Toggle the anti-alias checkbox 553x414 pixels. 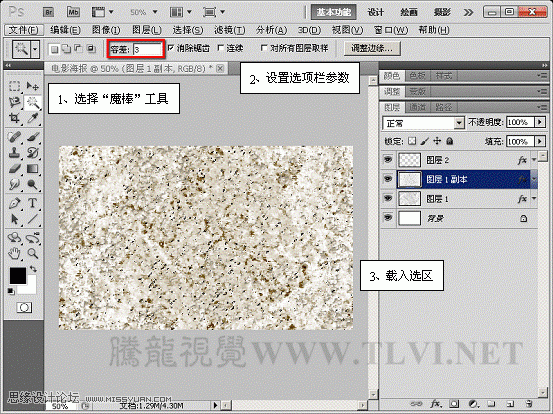coord(171,48)
